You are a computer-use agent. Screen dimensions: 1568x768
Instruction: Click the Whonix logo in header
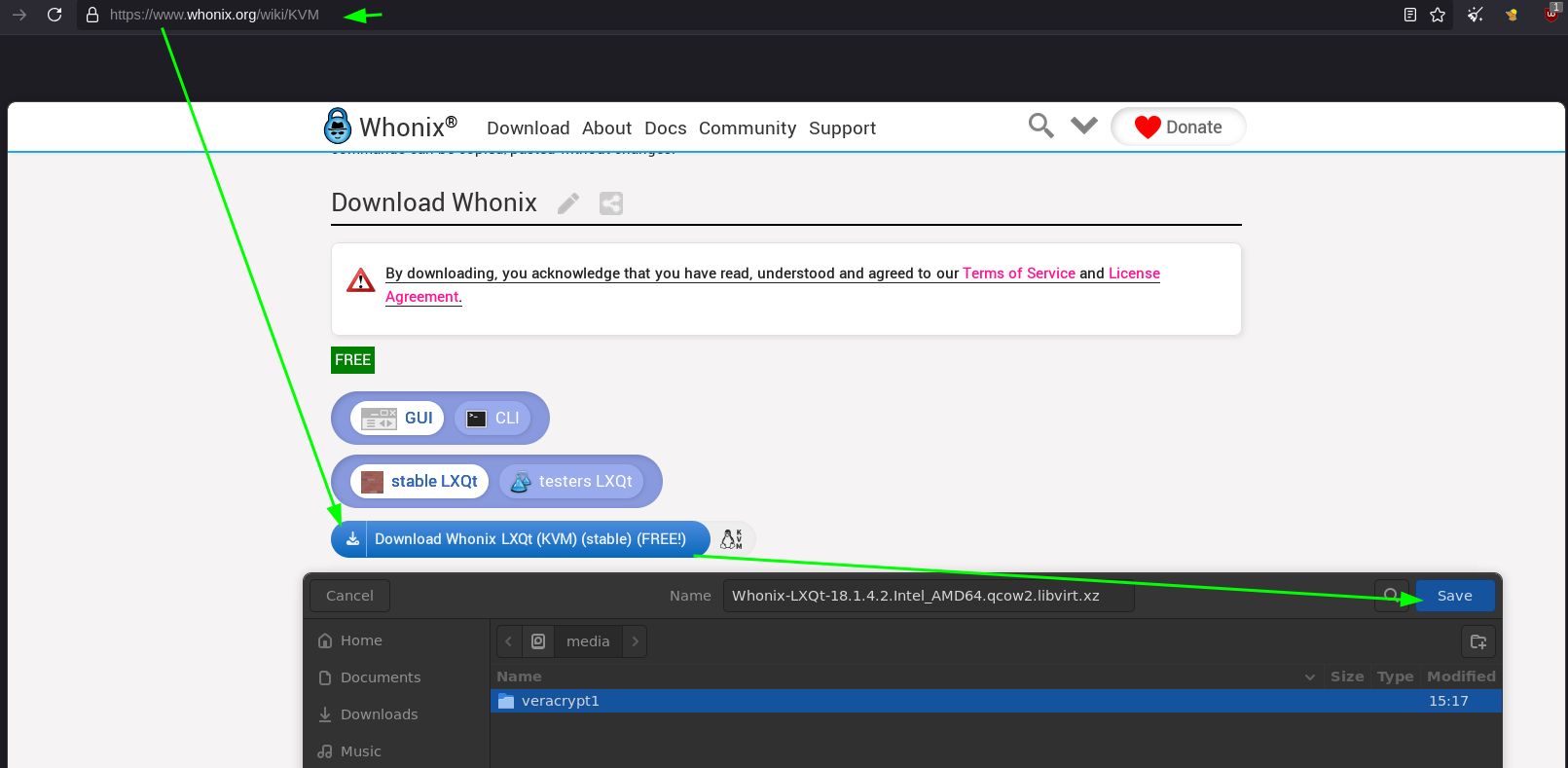[390, 127]
